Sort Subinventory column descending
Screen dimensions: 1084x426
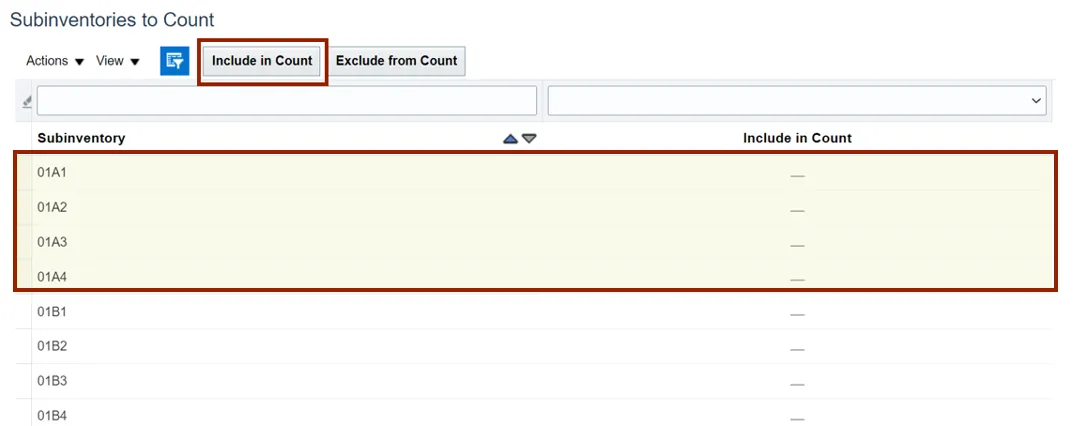point(529,139)
